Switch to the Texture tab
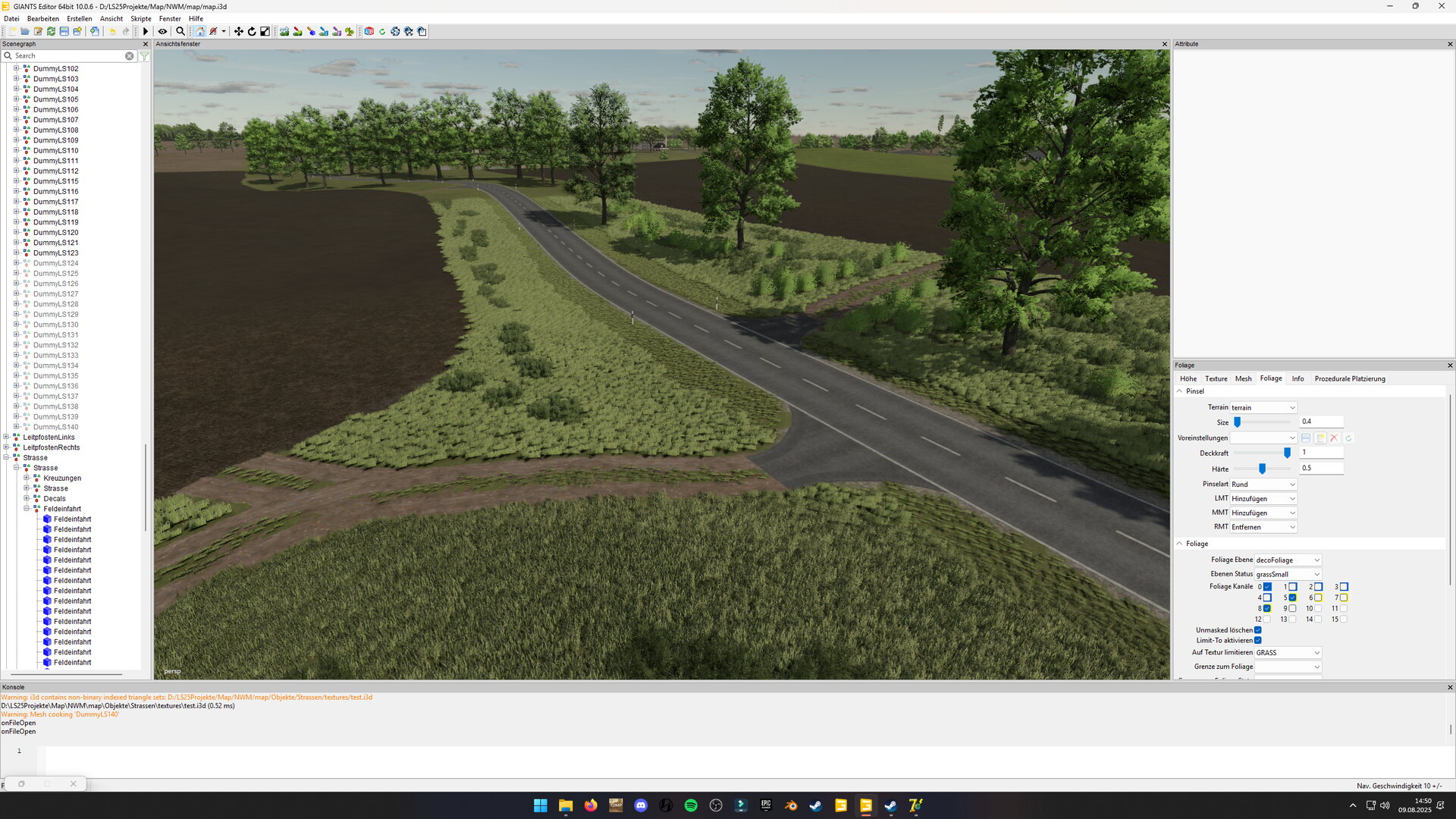 (x=1216, y=379)
